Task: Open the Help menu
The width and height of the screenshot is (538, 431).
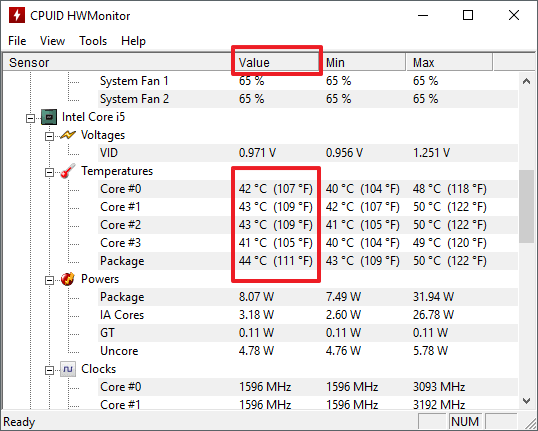Action: [133, 41]
